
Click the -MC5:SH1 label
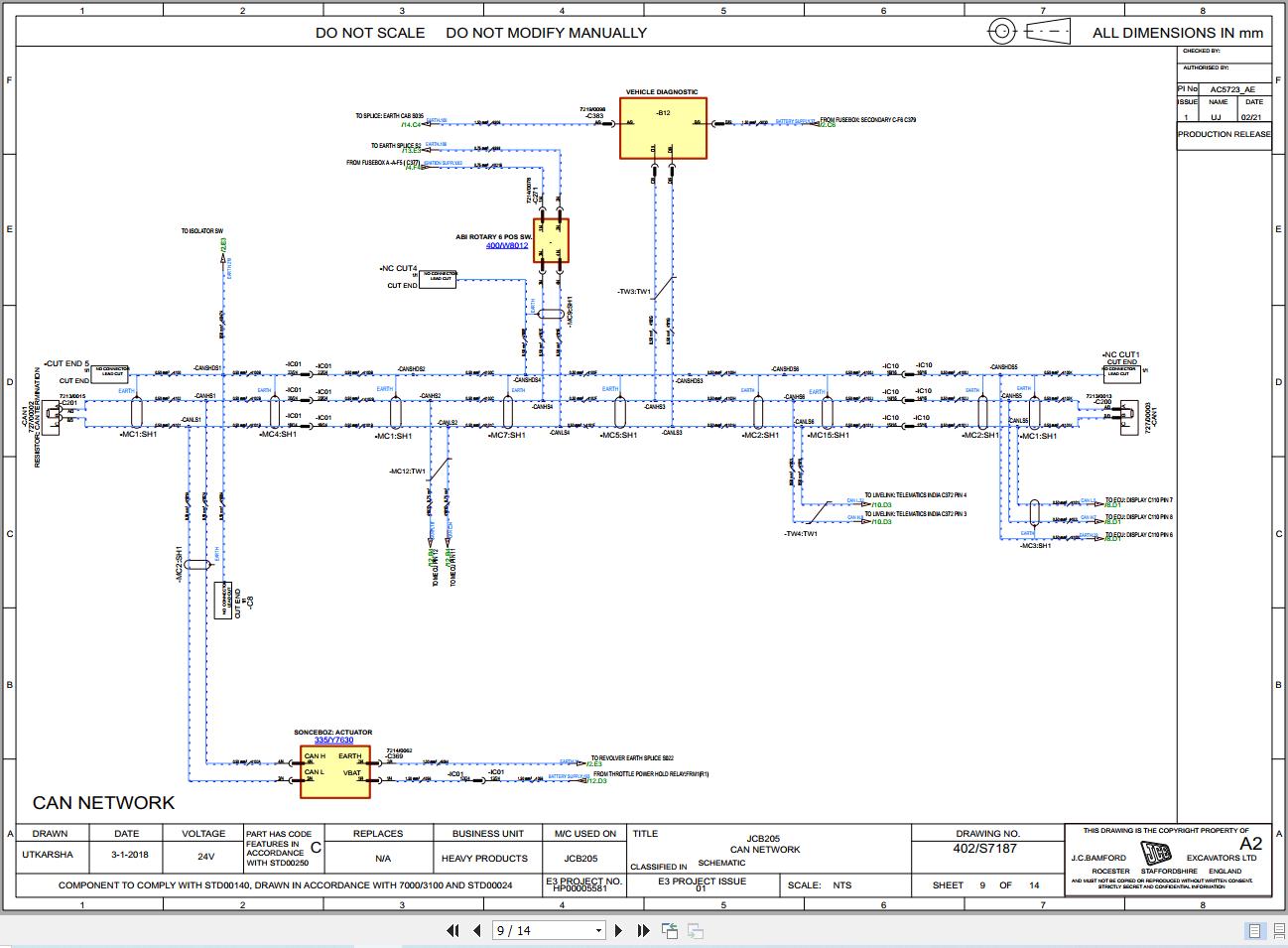618,436
